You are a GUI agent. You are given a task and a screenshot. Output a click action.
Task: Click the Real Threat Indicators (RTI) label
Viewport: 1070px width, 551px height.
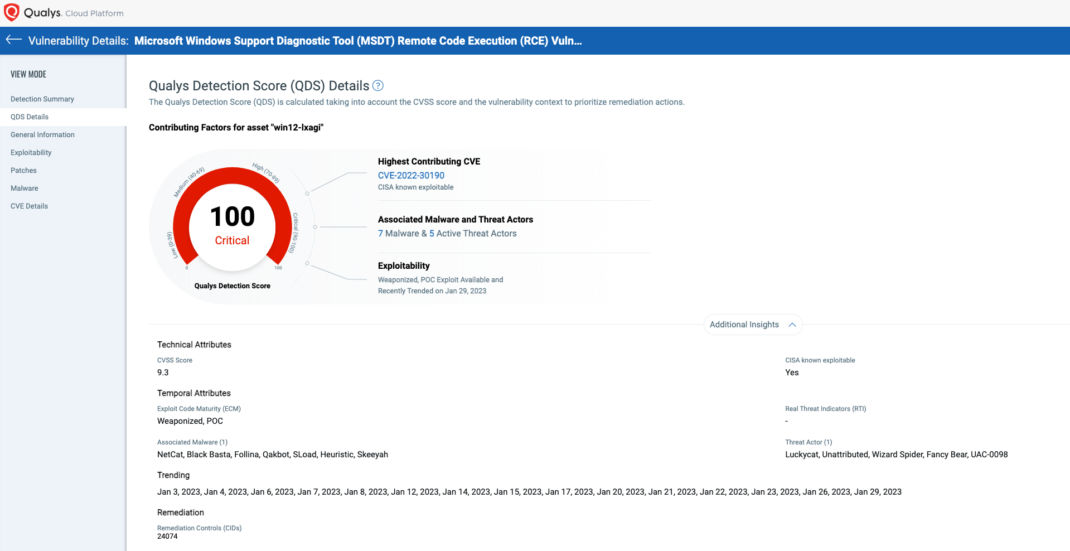pos(826,409)
